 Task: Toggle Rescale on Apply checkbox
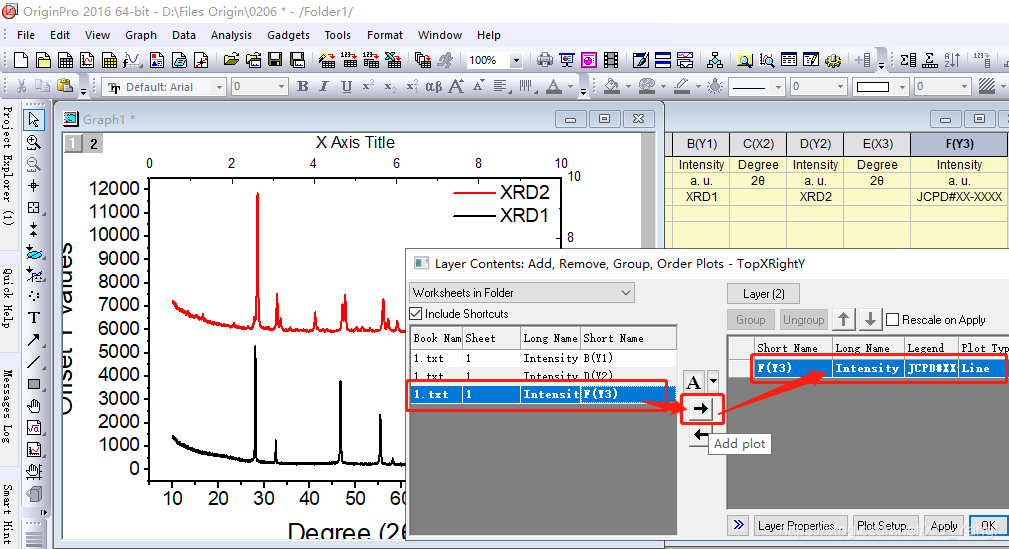coord(893,320)
